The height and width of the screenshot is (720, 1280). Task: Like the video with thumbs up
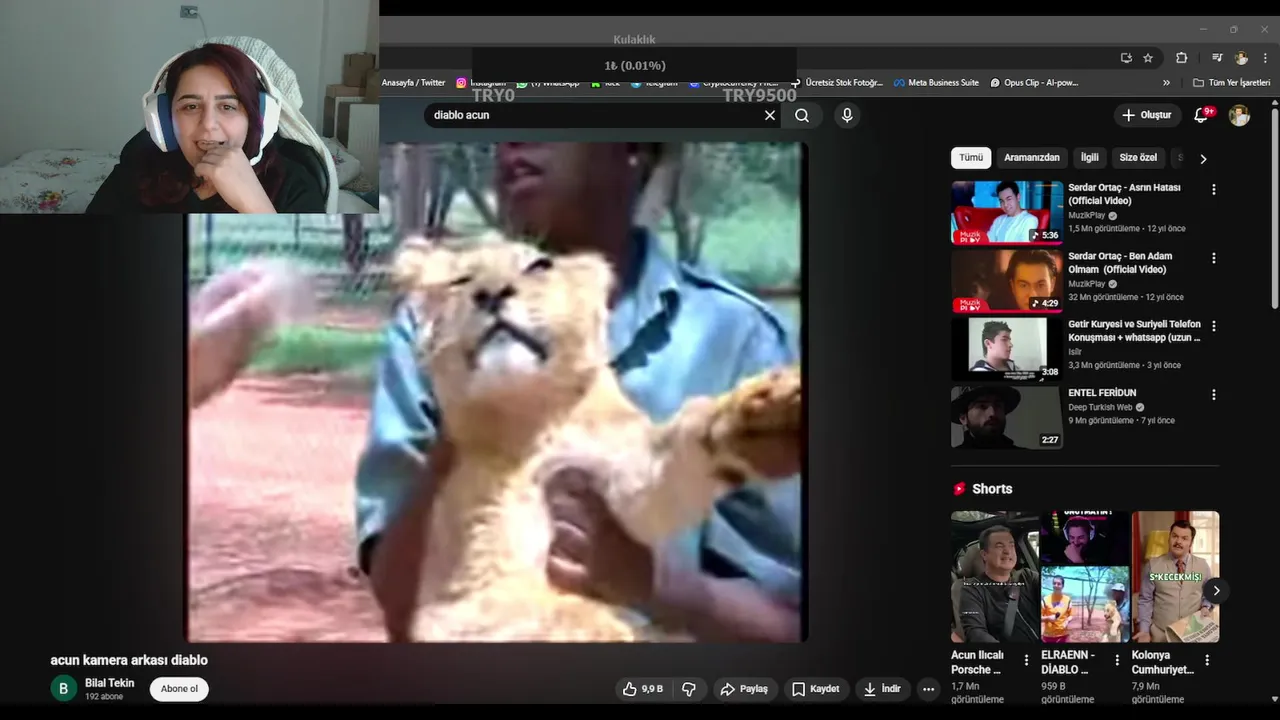pos(642,689)
